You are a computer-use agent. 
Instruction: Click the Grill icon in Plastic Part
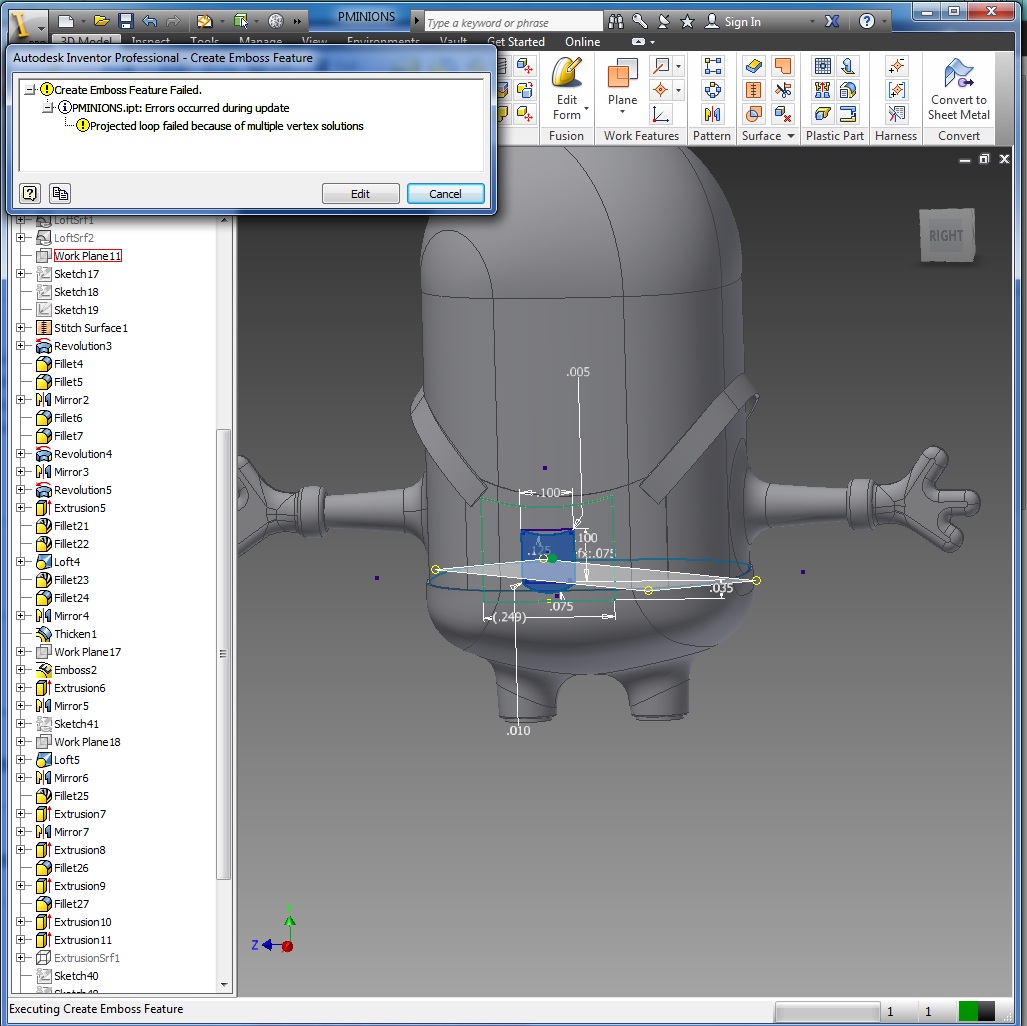tap(823, 66)
